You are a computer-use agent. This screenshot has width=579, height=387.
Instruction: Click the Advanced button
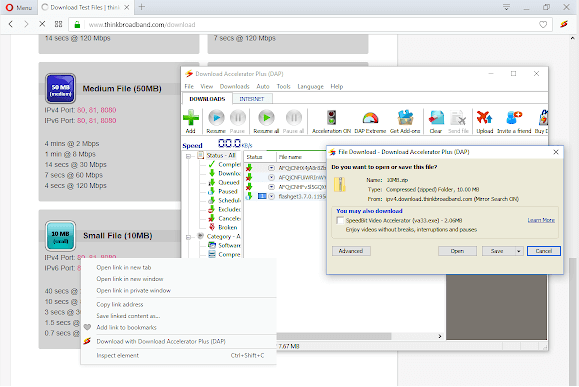click(351, 251)
